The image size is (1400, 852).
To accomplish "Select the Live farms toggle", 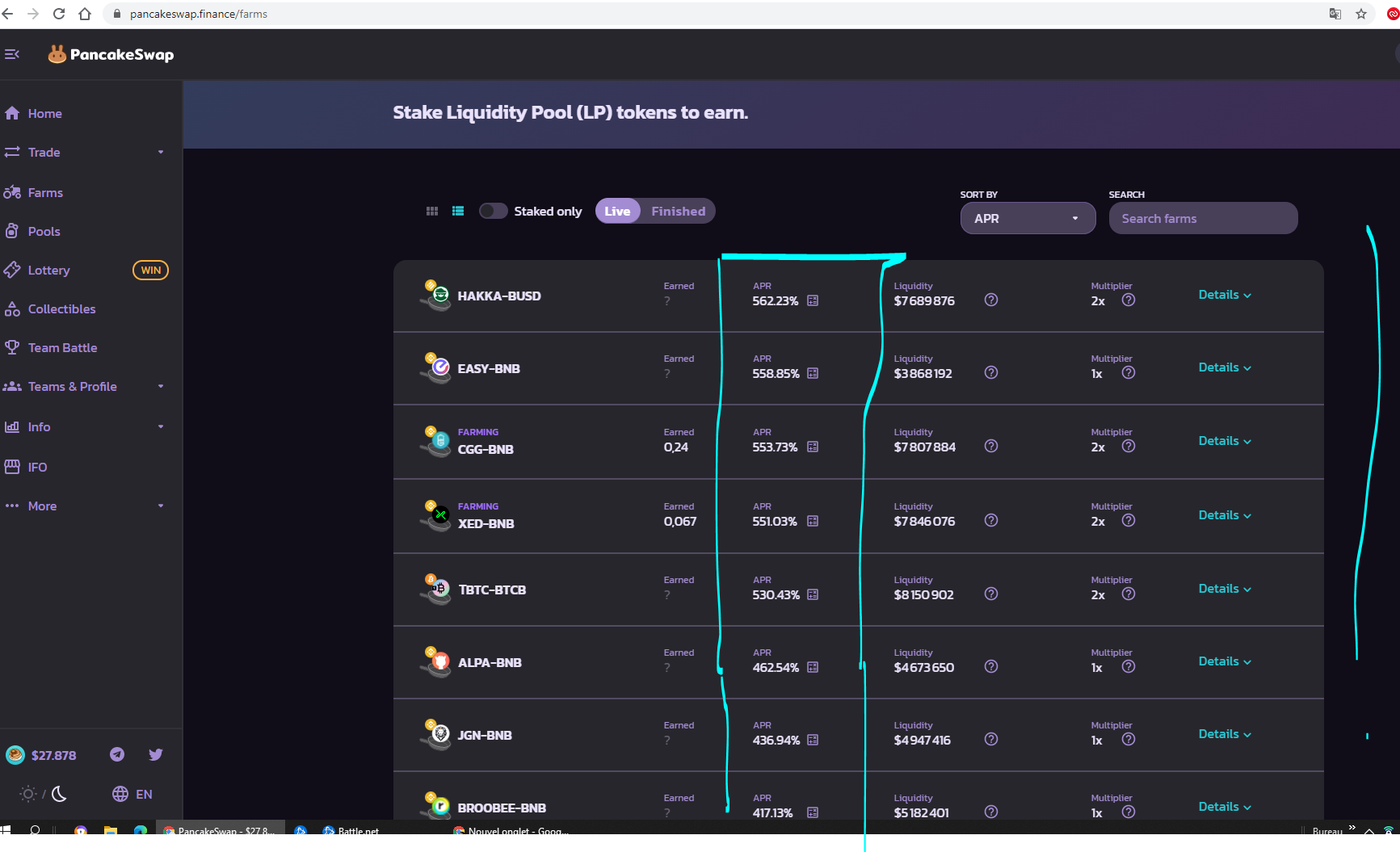I will [x=617, y=211].
